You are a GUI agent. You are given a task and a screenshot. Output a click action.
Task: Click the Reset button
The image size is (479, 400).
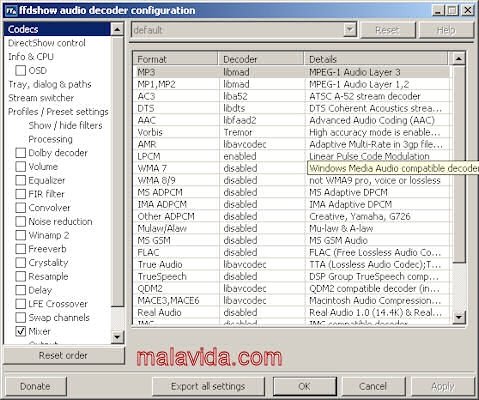(388, 30)
